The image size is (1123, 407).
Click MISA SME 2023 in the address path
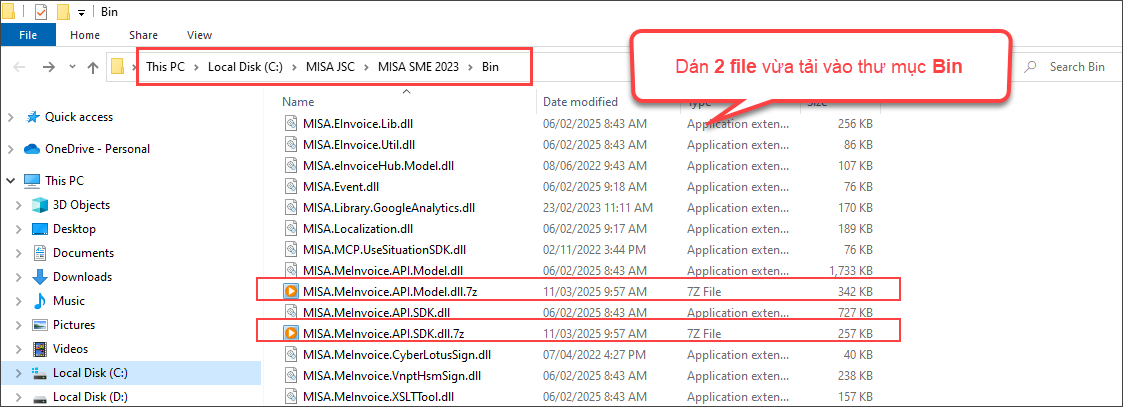coord(419,67)
